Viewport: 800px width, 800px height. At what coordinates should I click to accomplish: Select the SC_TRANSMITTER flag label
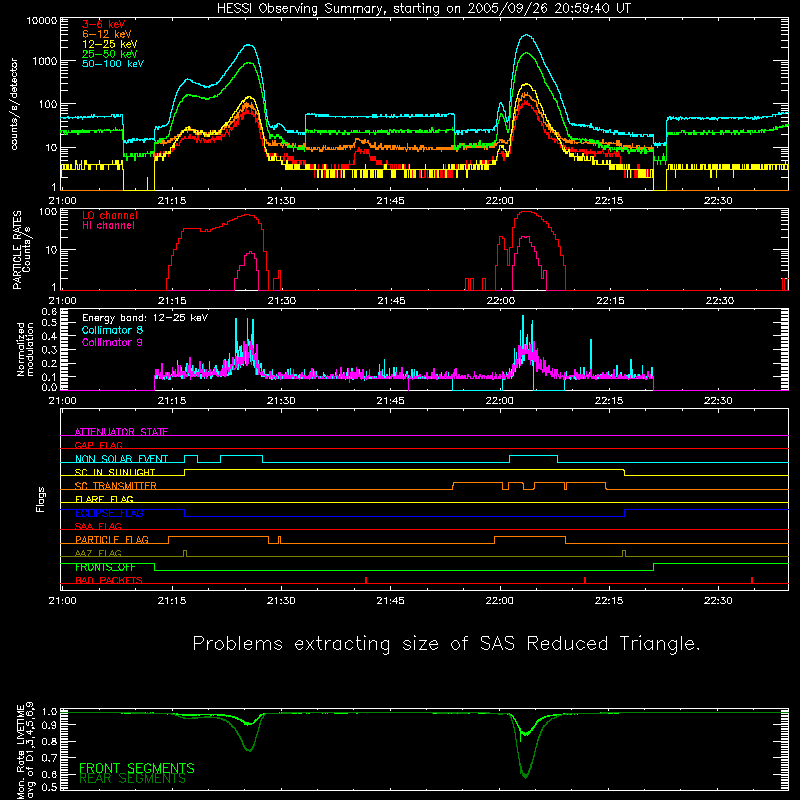116,485
